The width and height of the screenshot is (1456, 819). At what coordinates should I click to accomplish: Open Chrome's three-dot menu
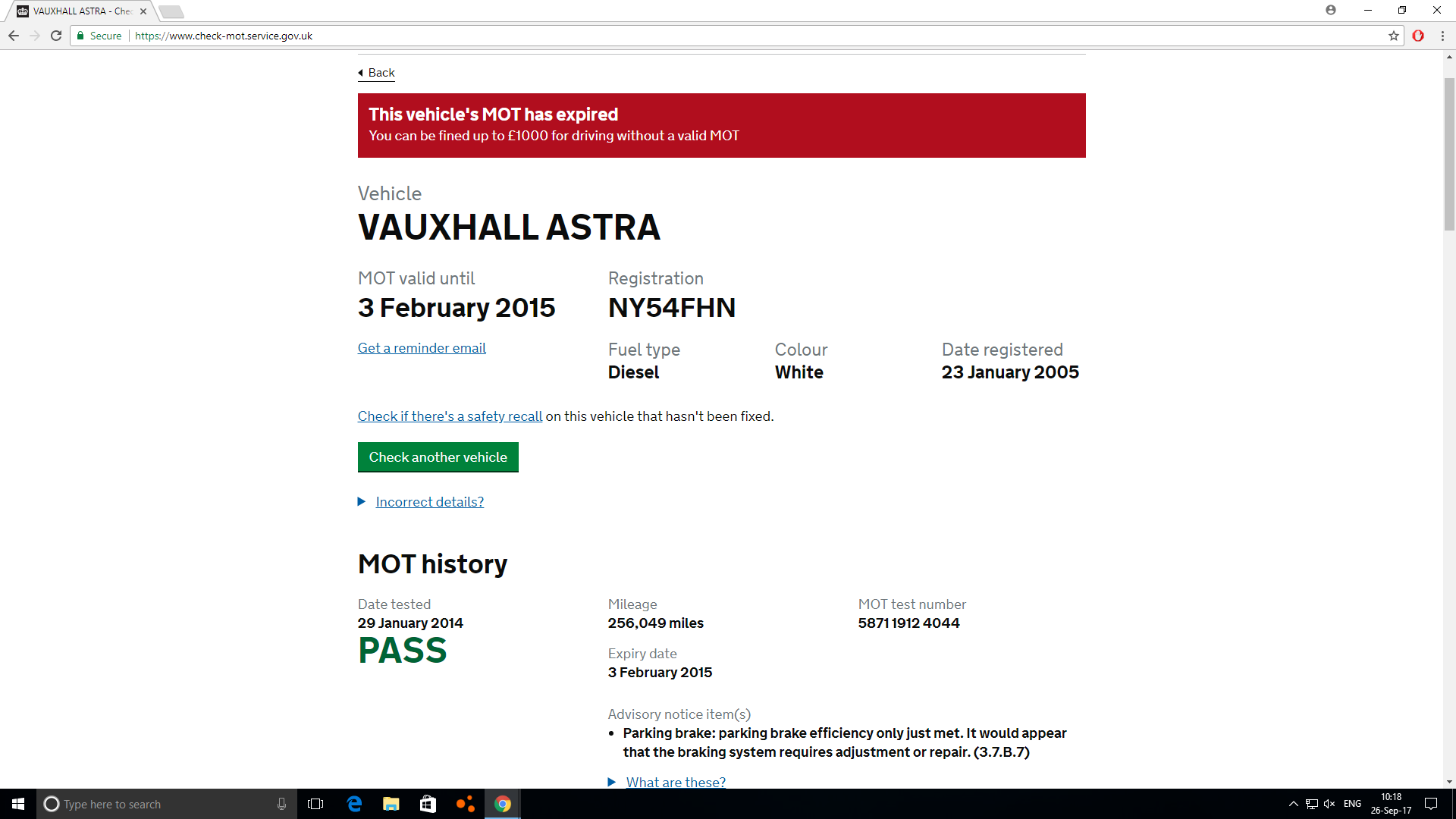tap(1442, 36)
